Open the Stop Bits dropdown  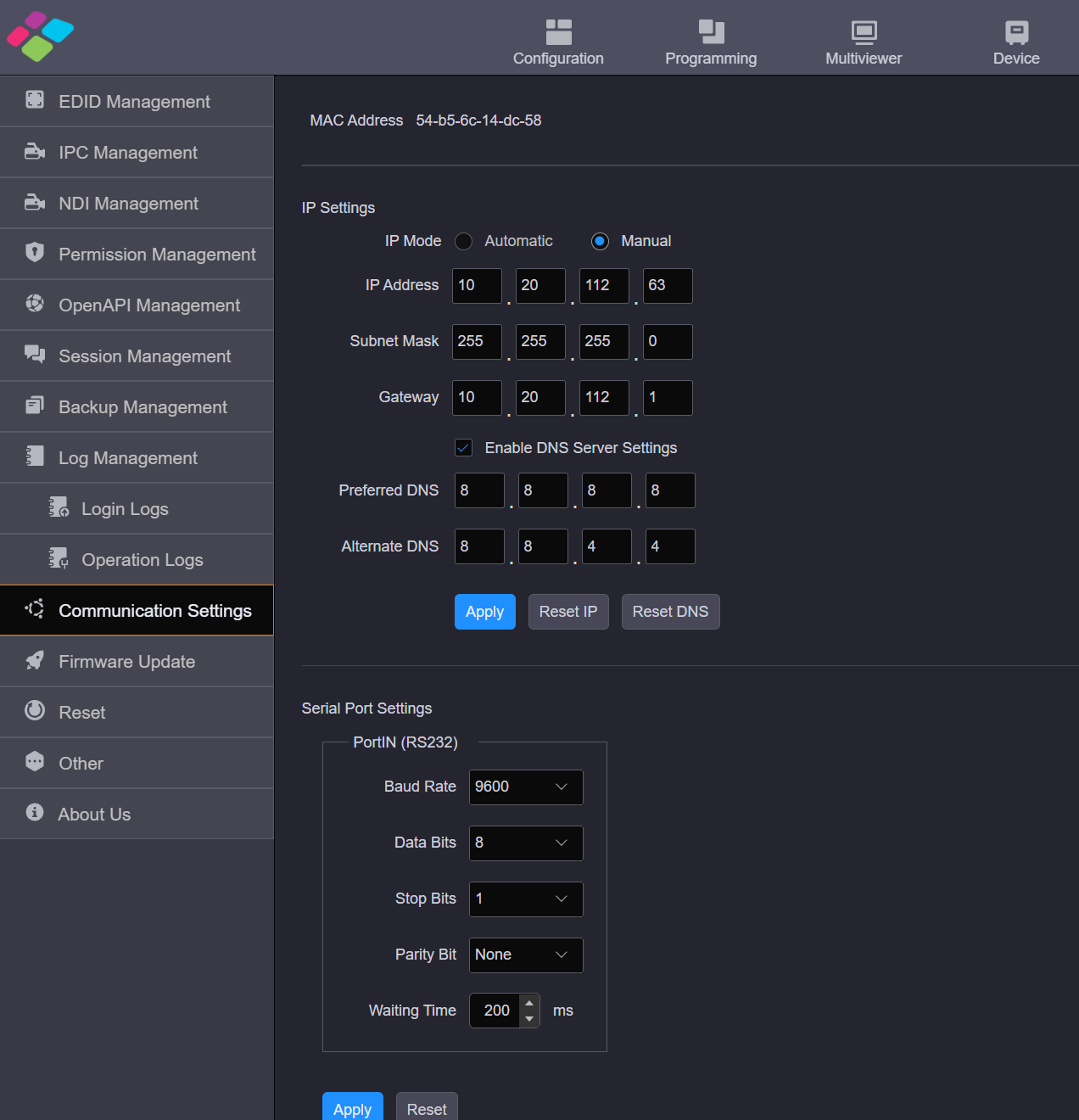click(x=525, y=899)
